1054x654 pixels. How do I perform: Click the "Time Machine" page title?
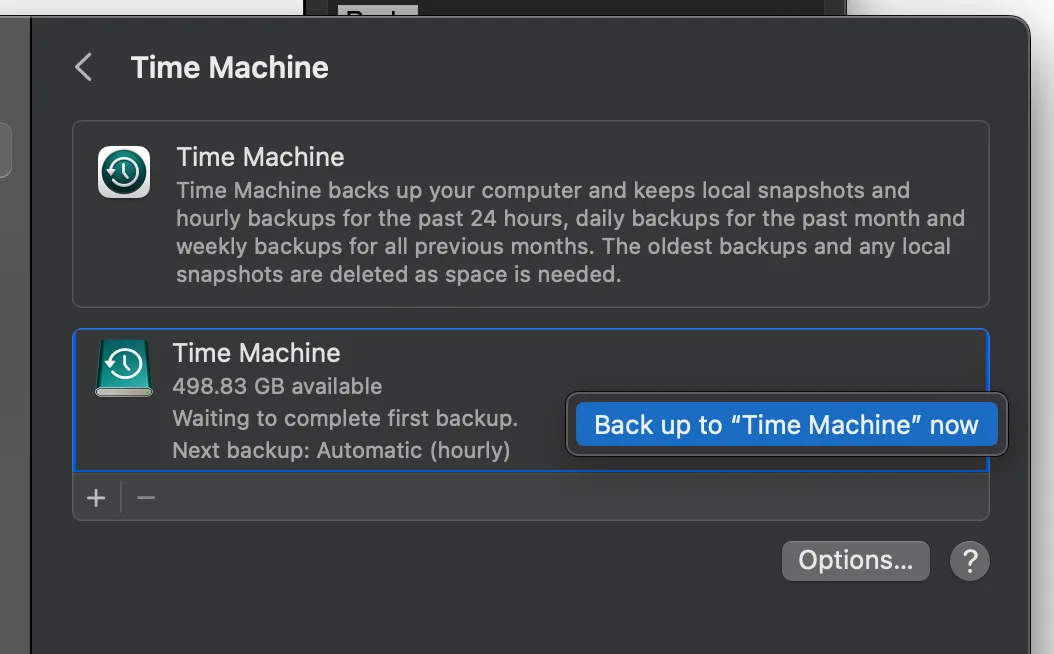(229, 67)
